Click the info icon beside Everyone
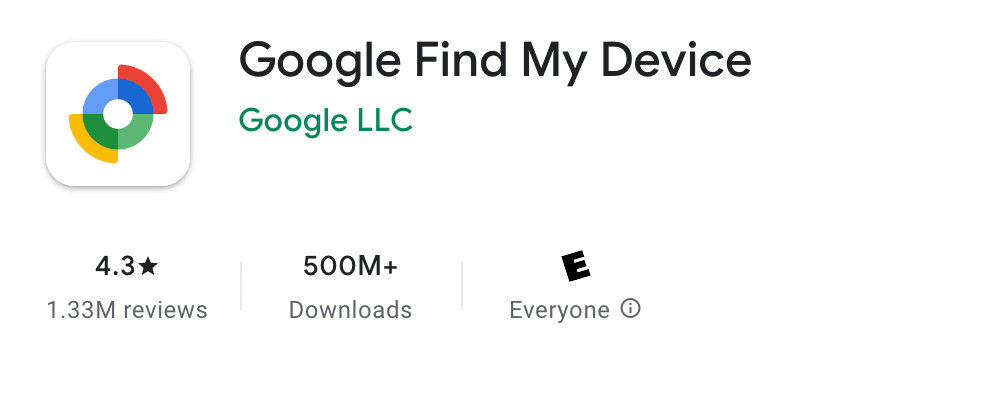The image size is (994, 404). pyautogui.click(x=630, y=309)
